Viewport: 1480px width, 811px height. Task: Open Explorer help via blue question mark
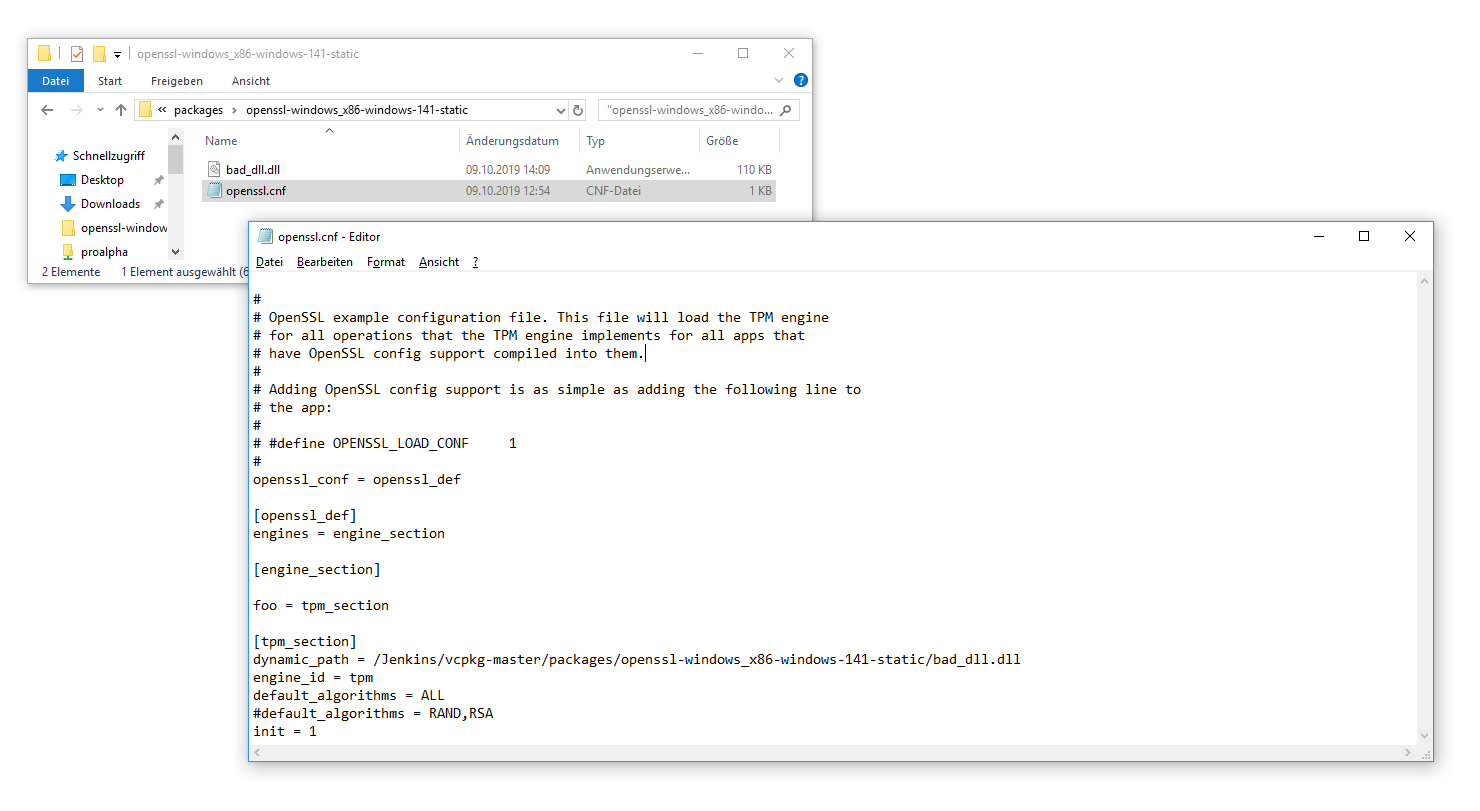(800, 80)
